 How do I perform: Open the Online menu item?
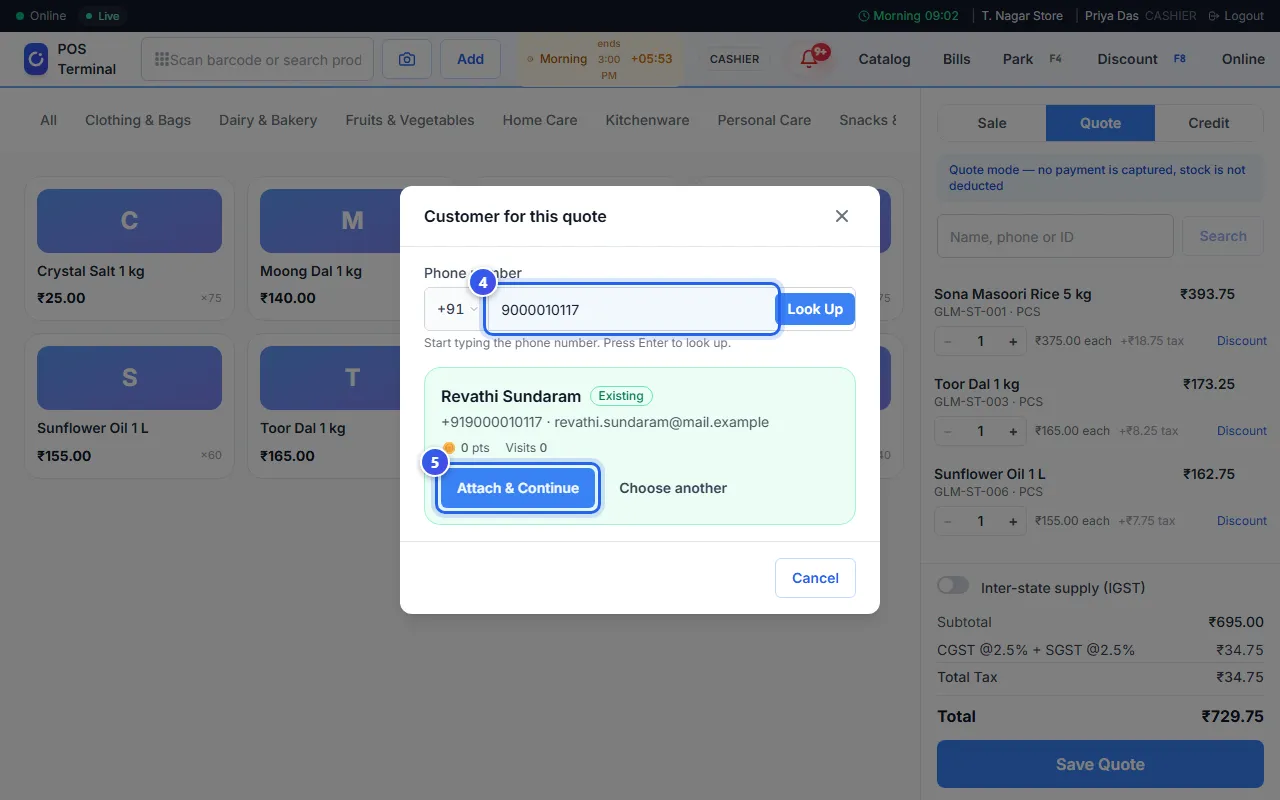click(x=1243, y=59)
